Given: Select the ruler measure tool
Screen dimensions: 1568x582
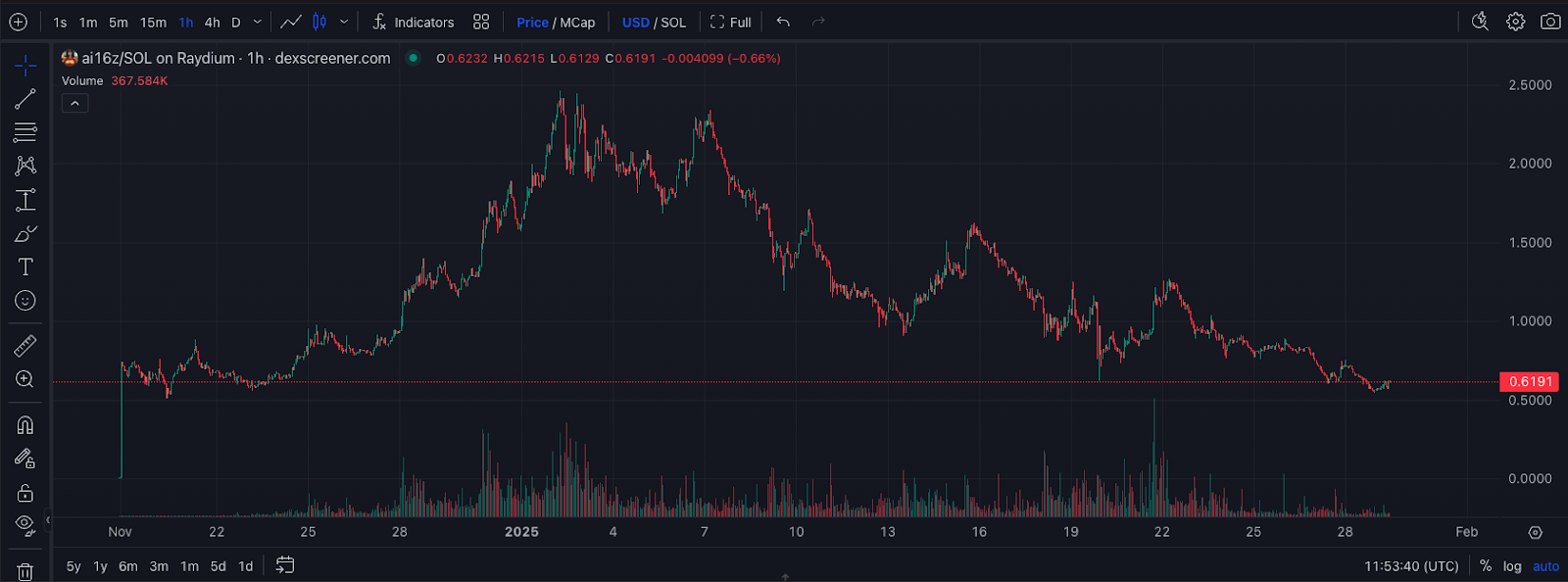Looking at the screenshot, I should click(25, 346).
